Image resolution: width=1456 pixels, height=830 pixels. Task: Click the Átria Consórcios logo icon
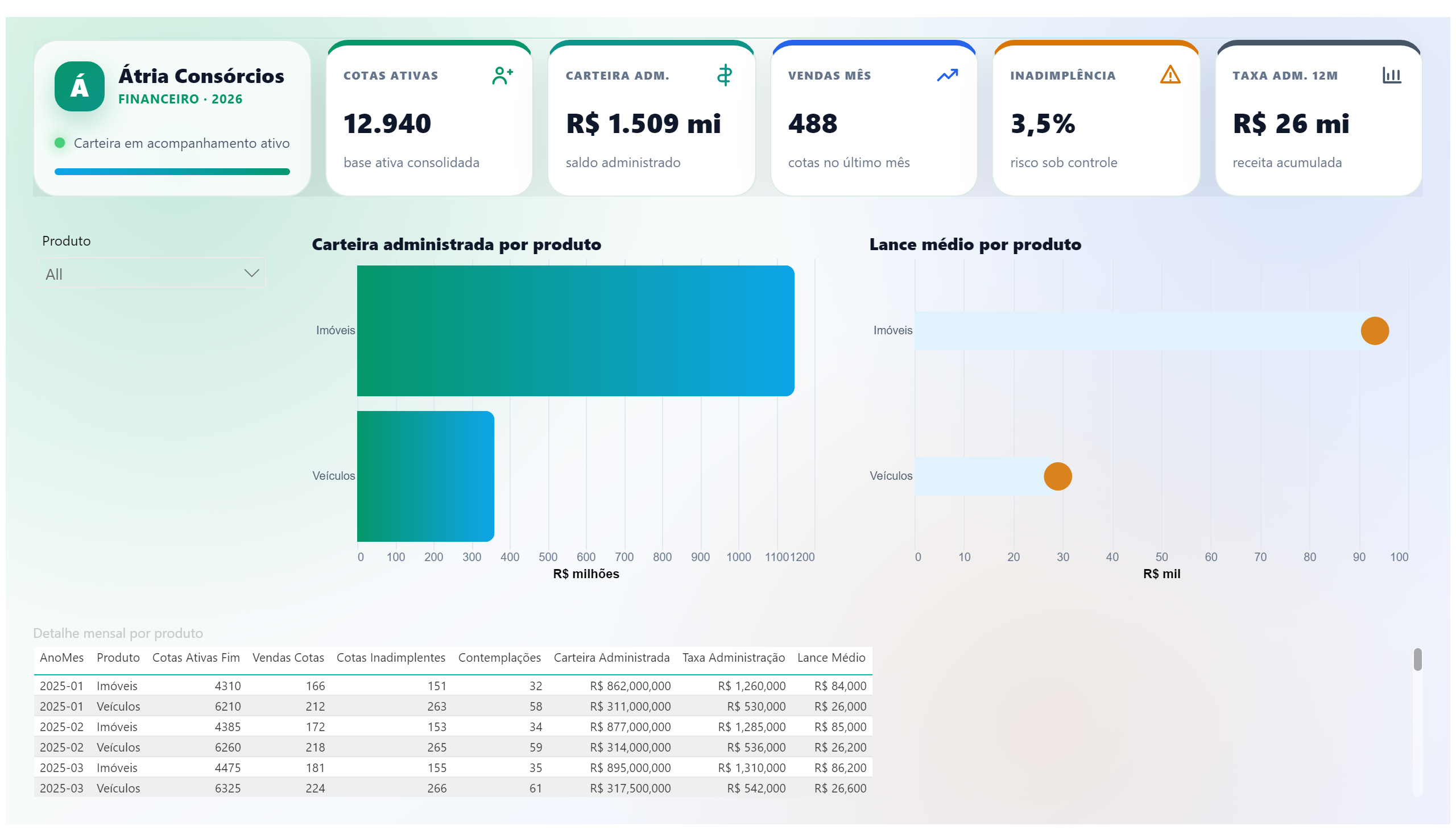click(79, 86)
